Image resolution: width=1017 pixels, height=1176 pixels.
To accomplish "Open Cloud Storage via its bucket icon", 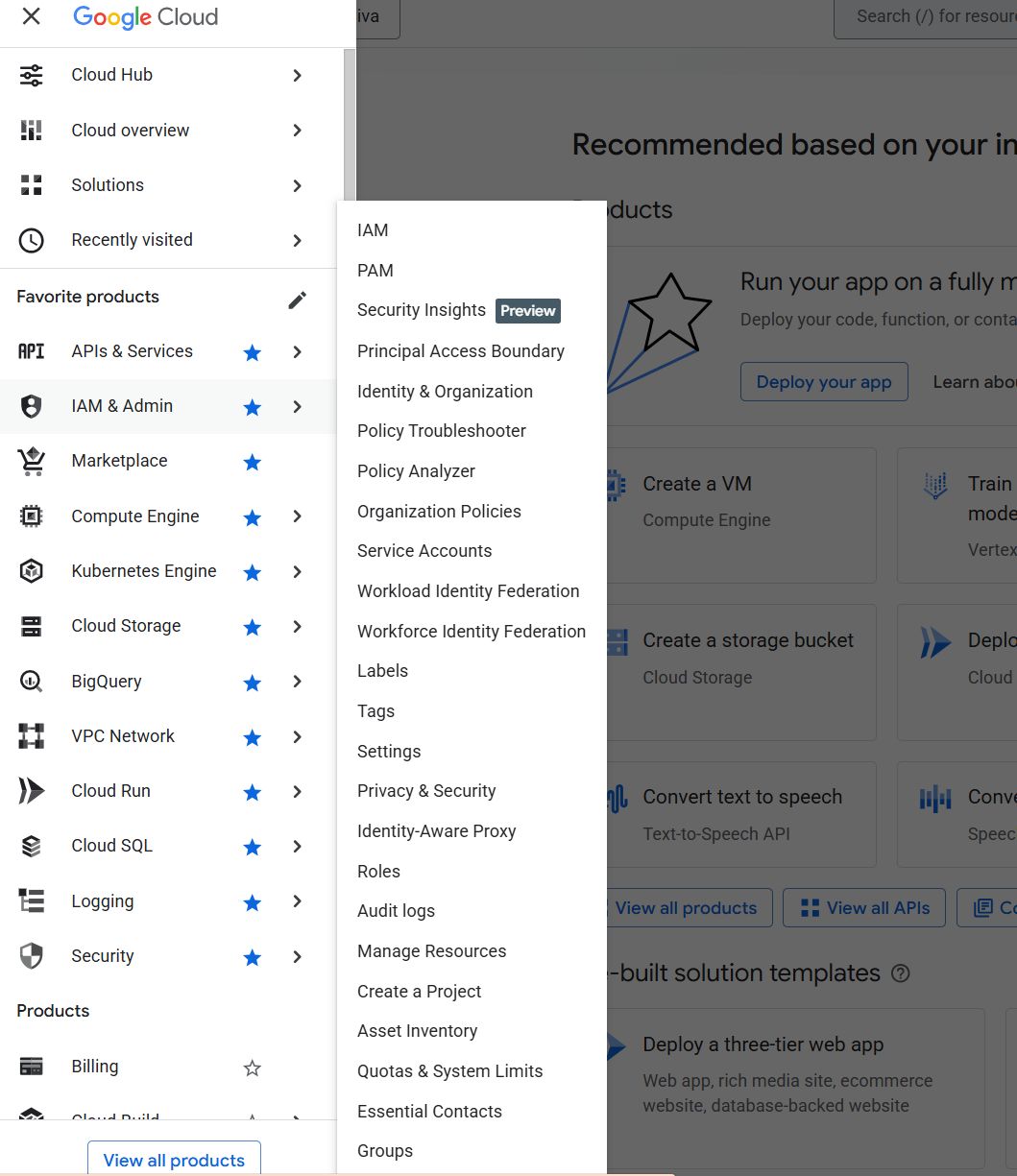I will pyautogui.click(x=32, y=625).
